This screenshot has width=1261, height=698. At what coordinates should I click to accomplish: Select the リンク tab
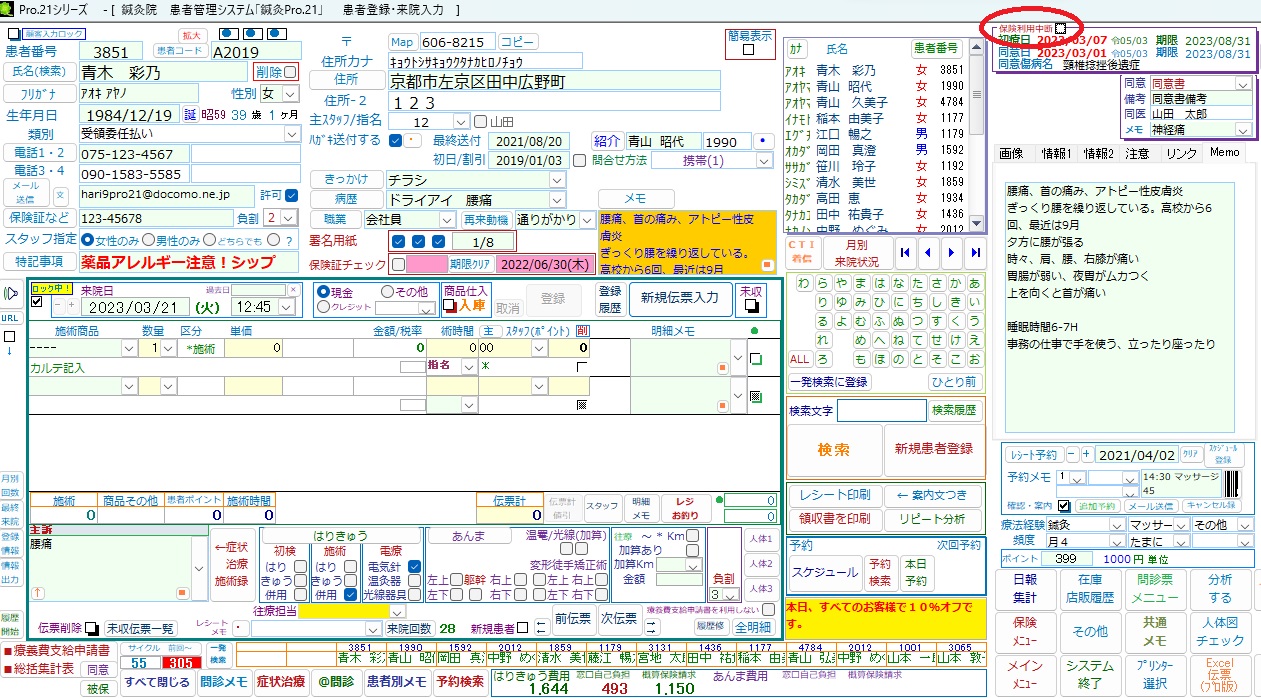point(1181,153)
